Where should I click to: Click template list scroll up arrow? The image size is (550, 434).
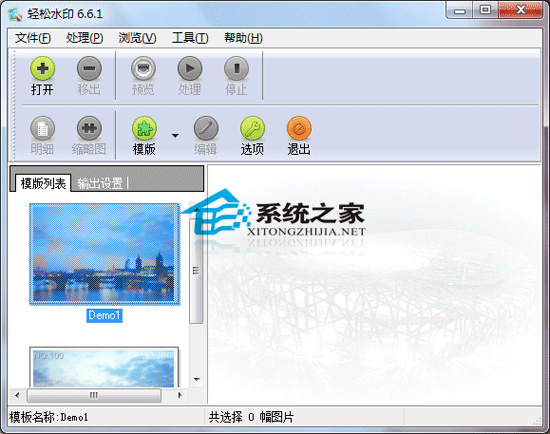pyautogui.click(x=197, y=209)
